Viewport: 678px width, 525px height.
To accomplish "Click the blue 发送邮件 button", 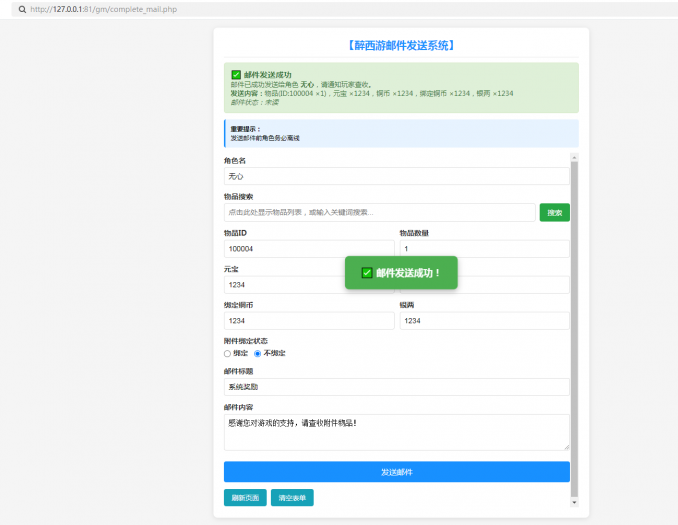I will [396, 472].
